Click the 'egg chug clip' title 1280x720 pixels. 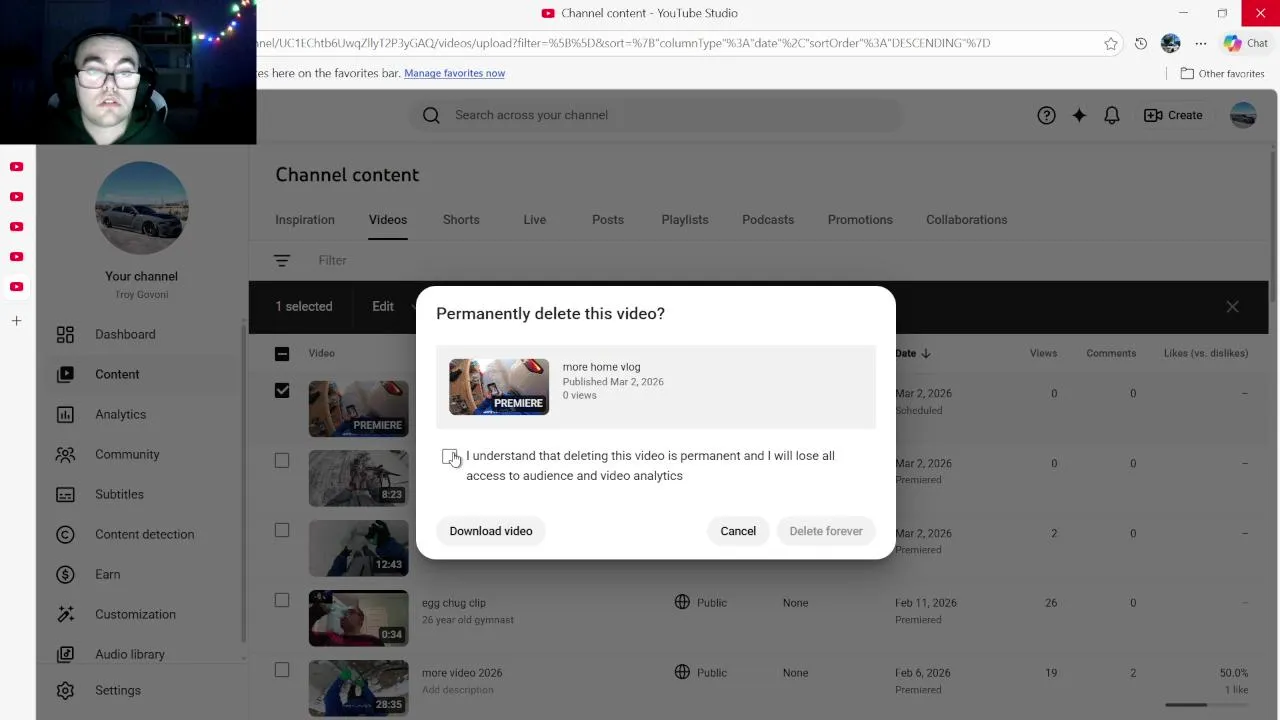pos(454,603)
